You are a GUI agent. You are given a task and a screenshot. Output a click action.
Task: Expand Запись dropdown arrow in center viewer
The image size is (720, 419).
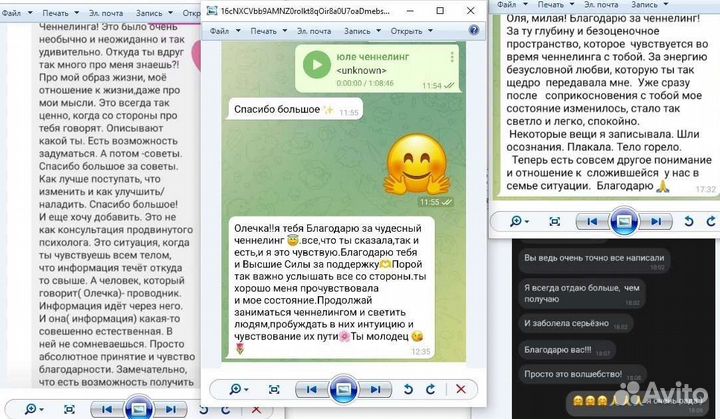[379, 31]
